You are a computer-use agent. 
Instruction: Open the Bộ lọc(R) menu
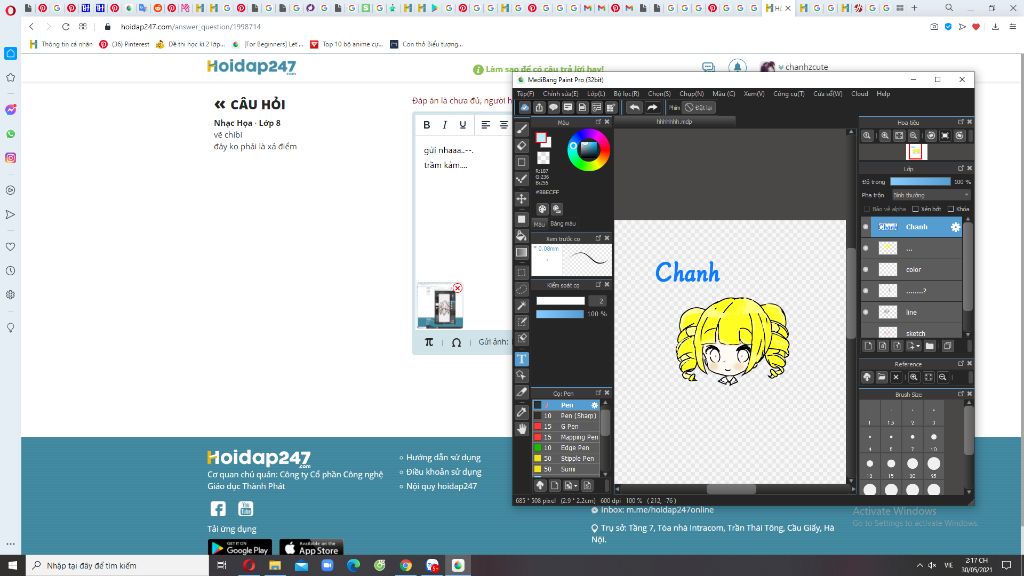coord(626,94)
